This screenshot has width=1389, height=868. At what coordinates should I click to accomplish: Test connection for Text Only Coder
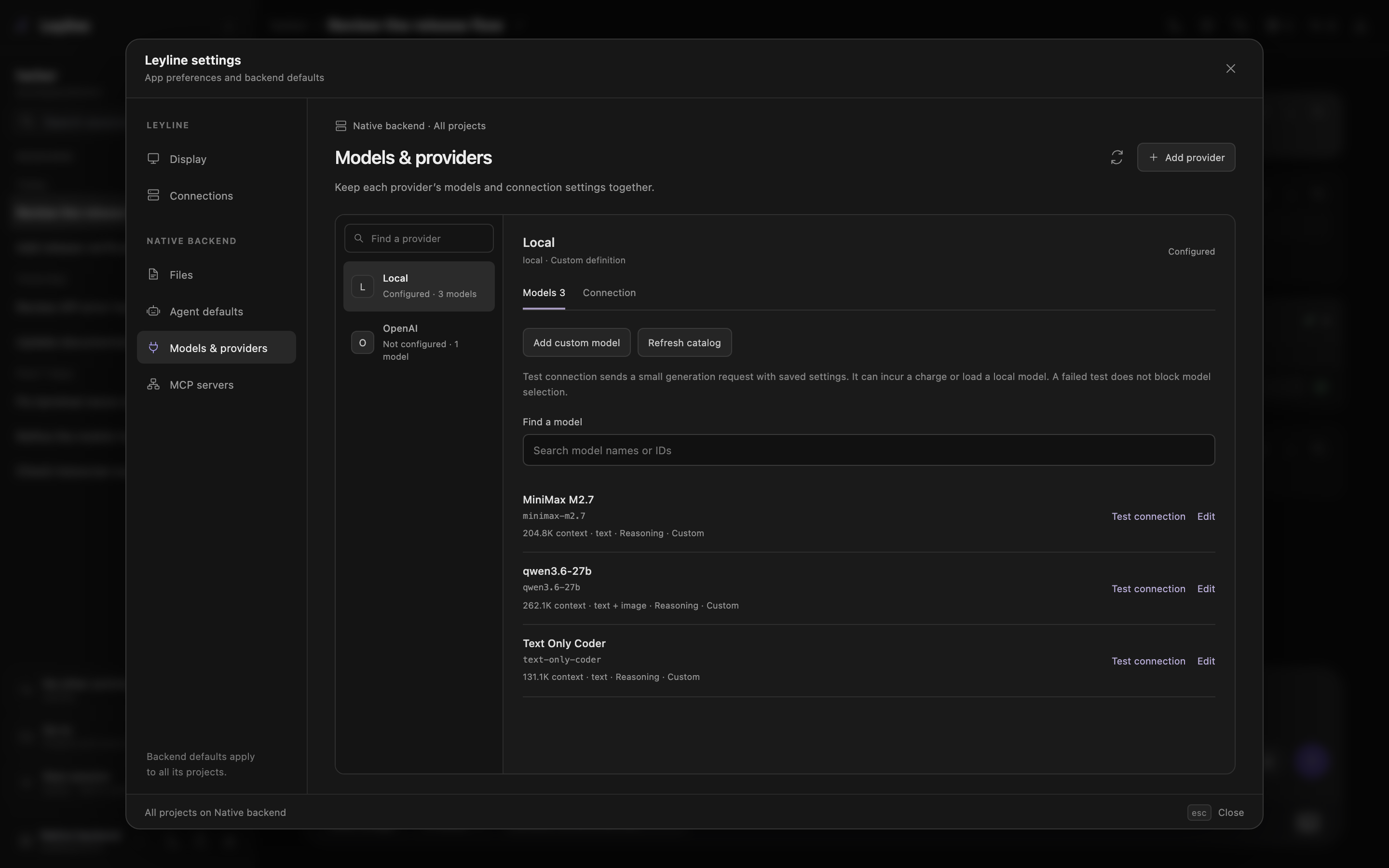(x=1148, y=661)
